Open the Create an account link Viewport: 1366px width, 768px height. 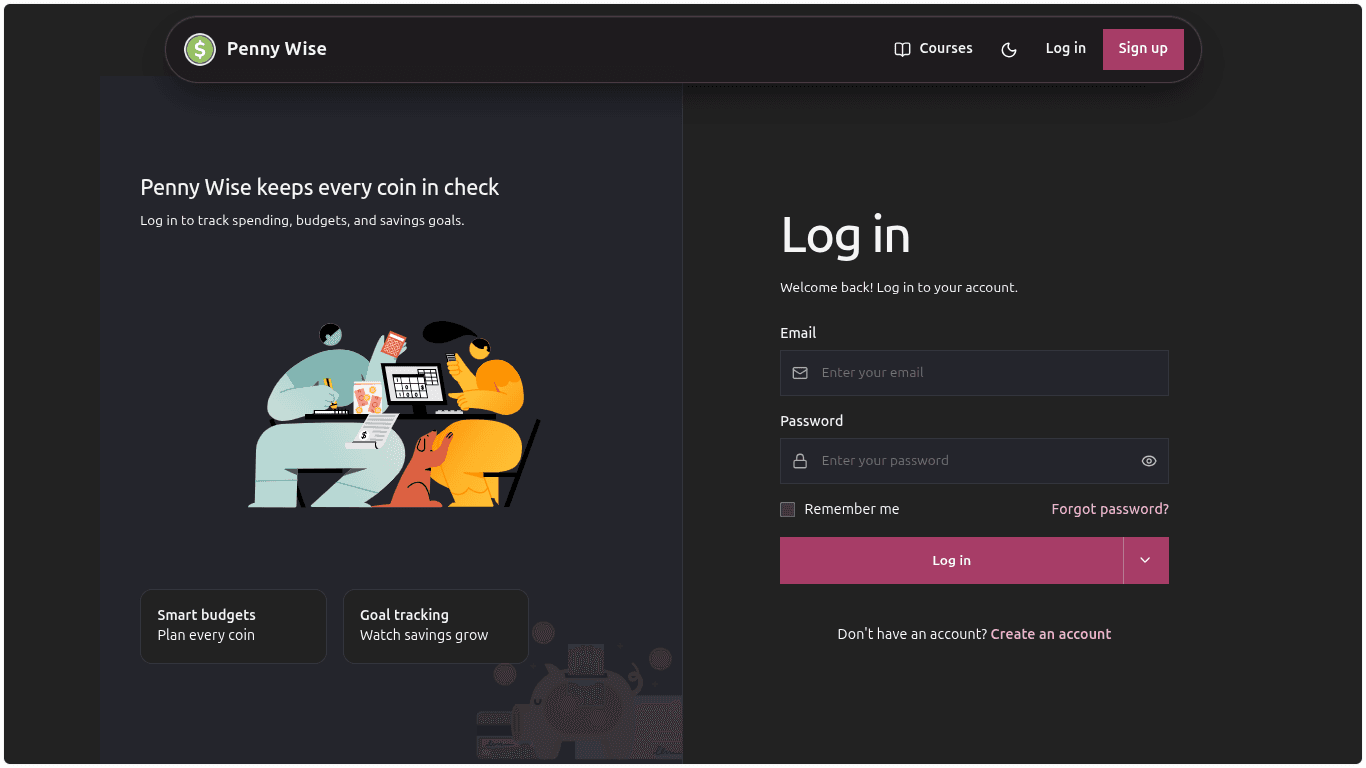point(1051,634)
